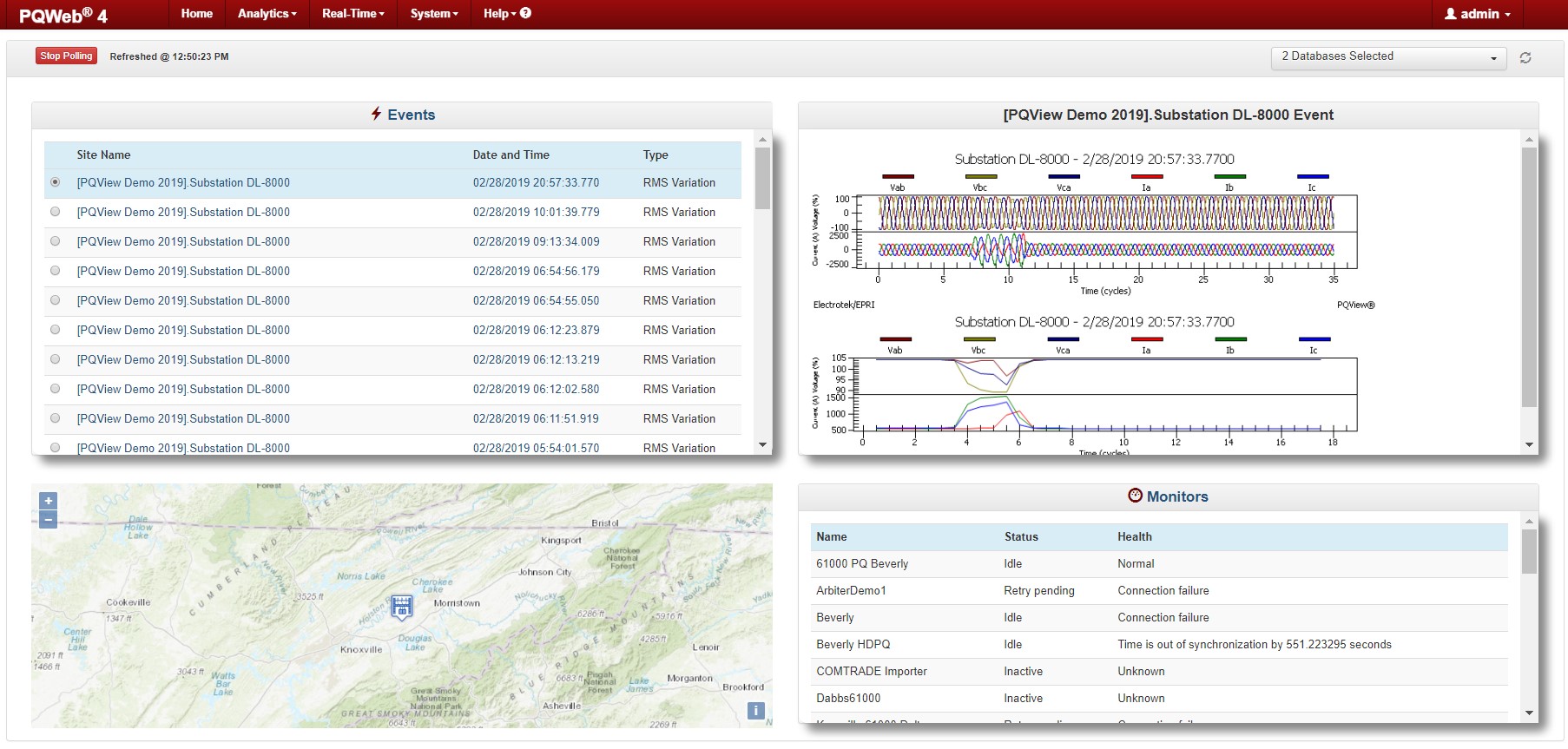Zoom out on the map

pos(49,519)
